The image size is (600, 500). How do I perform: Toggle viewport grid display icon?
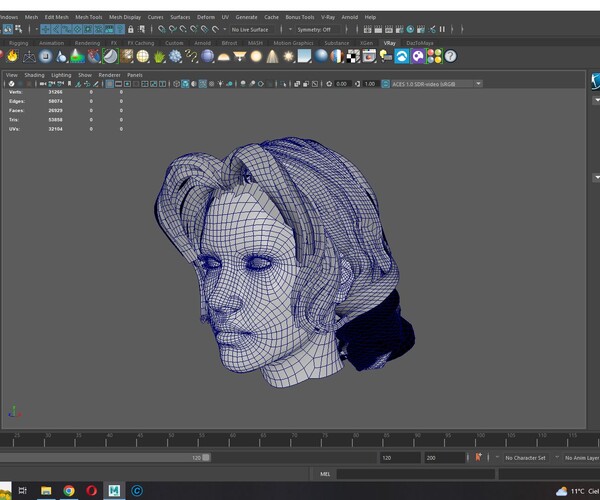[x=109, y=84]
